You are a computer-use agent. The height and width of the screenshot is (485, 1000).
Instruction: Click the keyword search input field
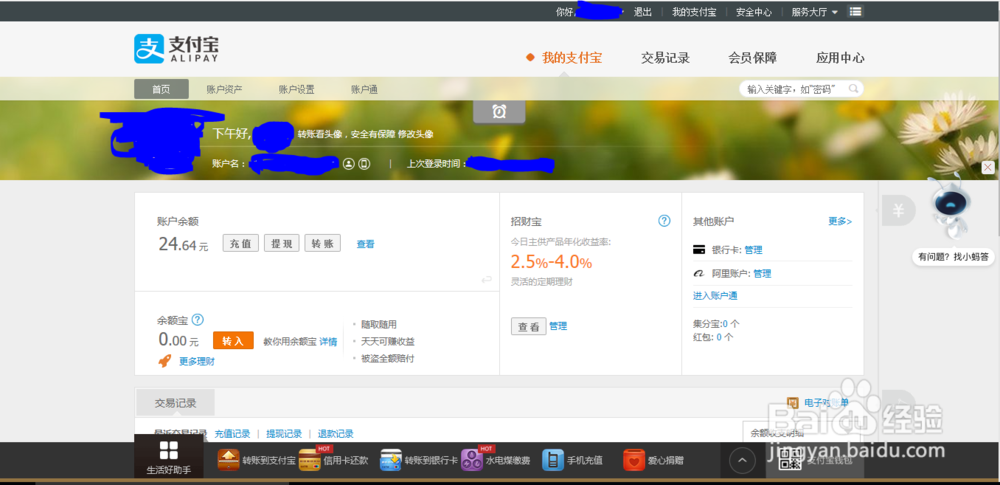[794, 89]
